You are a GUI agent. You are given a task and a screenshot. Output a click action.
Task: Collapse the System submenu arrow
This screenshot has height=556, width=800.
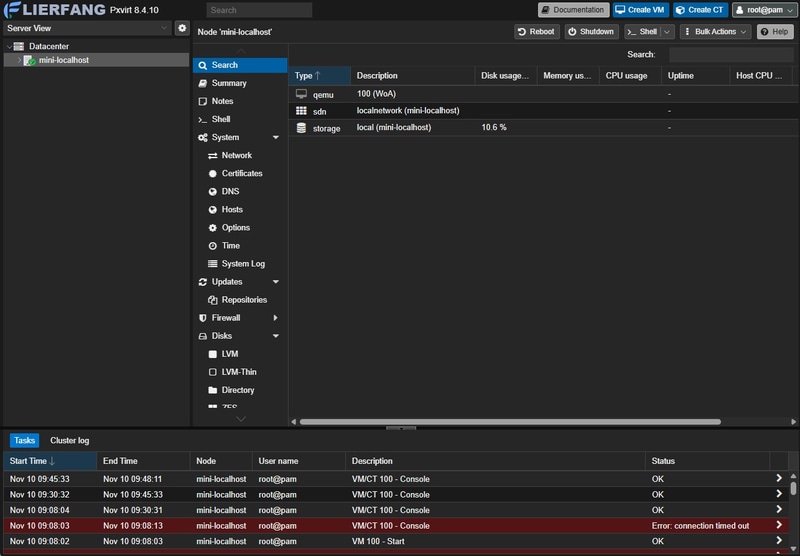point(276,138)
